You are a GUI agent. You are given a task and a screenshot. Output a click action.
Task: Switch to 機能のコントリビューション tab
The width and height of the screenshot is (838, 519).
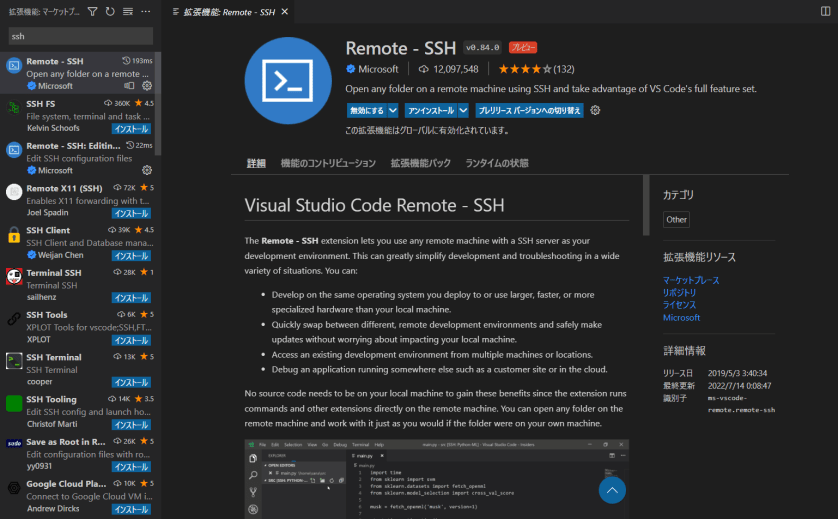328,163
